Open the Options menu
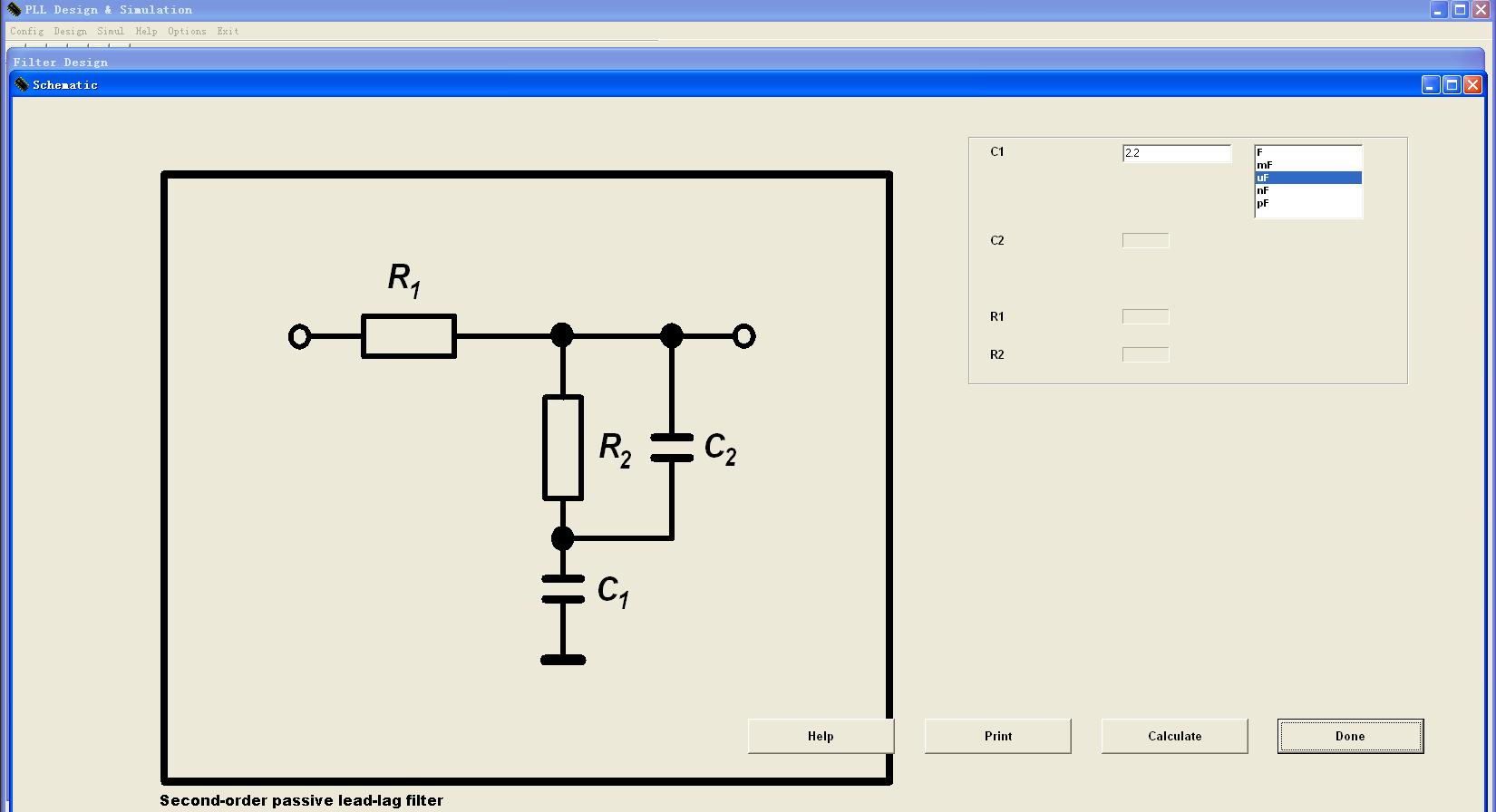The width and height of the screenshot is (1496, 812). click(187, 31)
